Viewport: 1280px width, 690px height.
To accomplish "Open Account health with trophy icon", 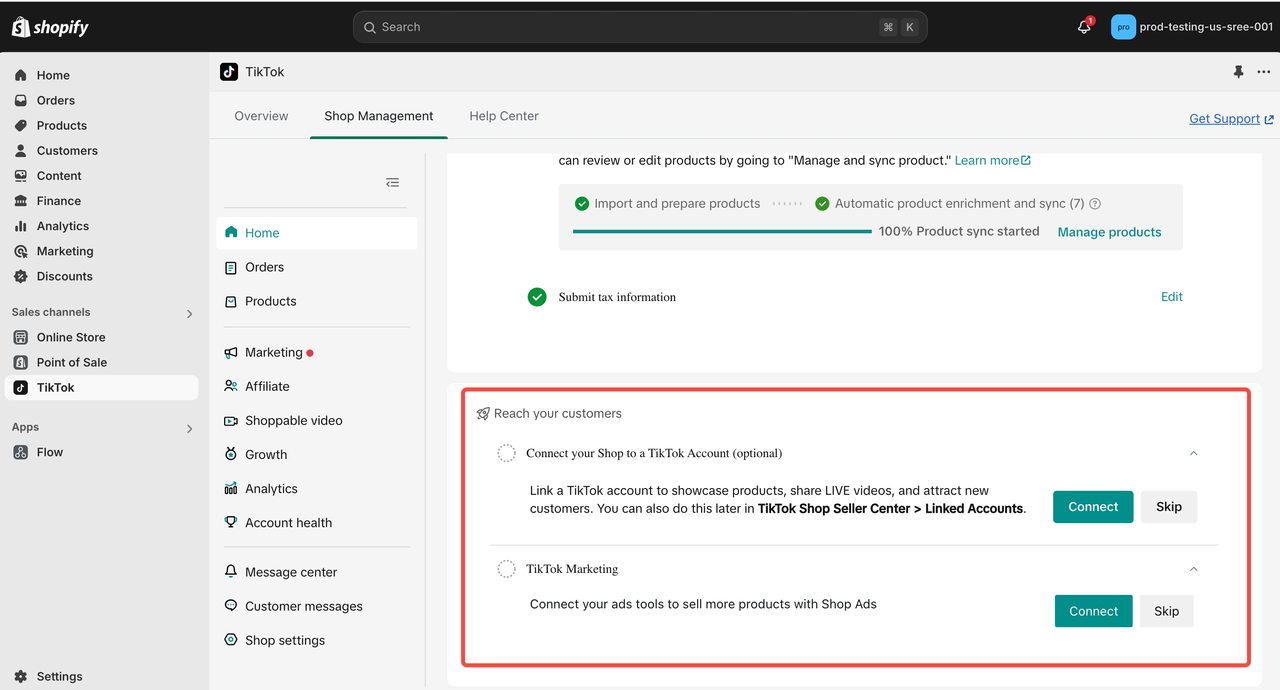I will tap(288, 523).
